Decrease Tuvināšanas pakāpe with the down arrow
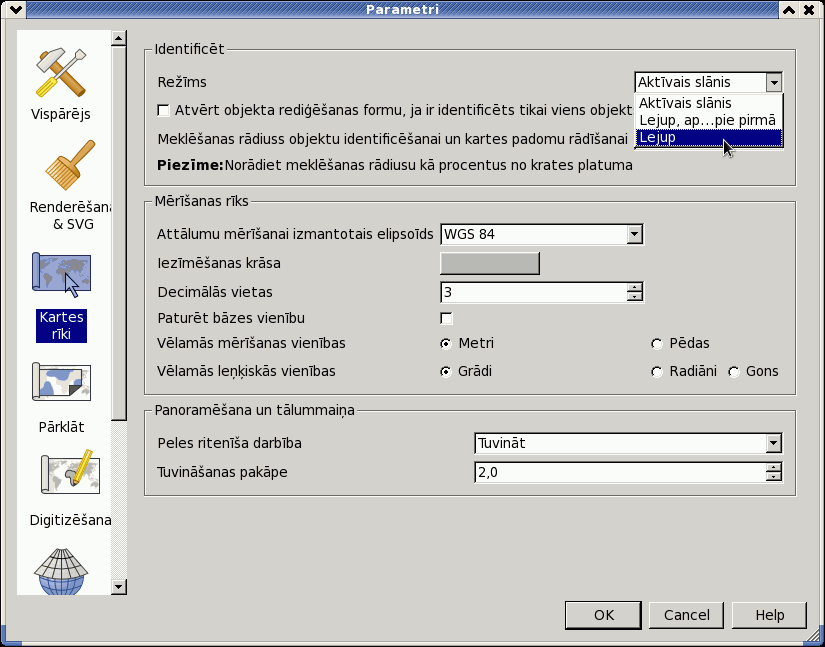This screenshot has width=825, height=647. point(773,477)
